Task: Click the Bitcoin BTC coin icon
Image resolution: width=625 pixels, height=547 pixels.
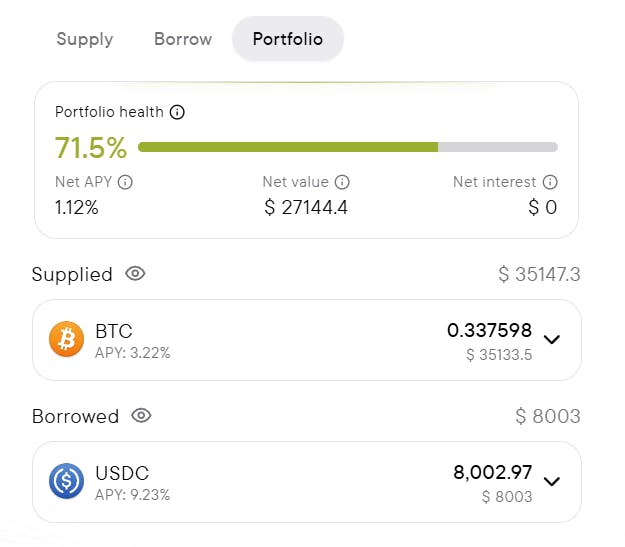Action: point(67,340)
